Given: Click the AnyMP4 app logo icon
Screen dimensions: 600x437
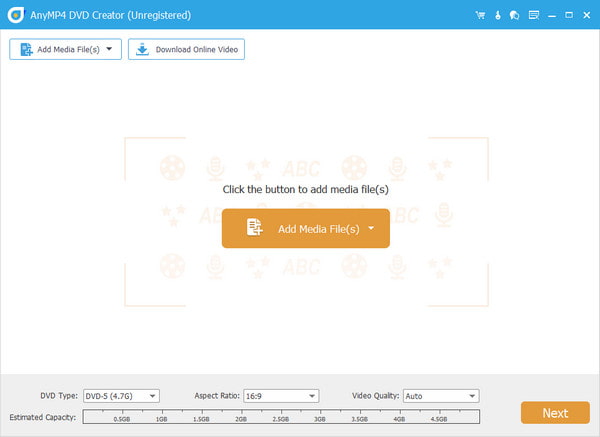Looking at the screenshot, I should (16, 15).
